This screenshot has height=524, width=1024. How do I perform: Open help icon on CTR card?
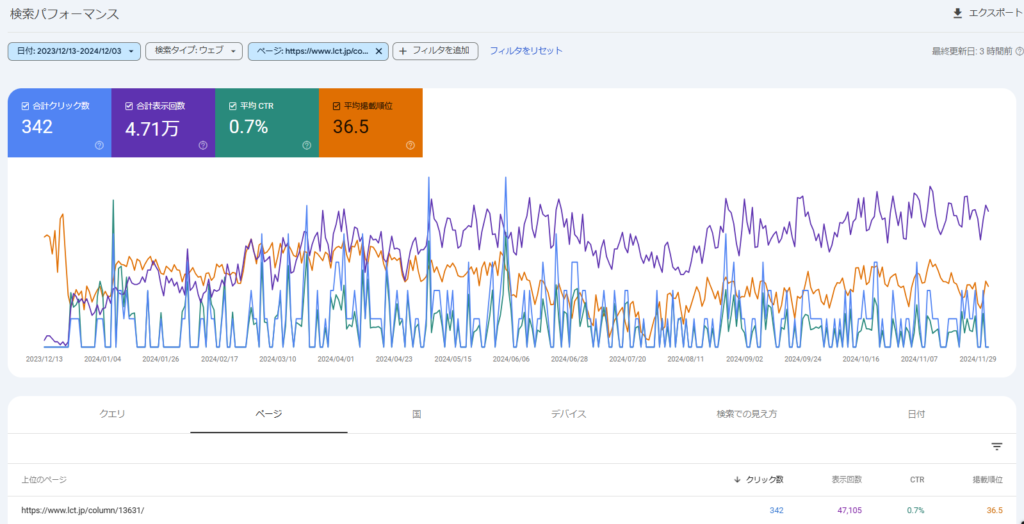tap(307, 145)
